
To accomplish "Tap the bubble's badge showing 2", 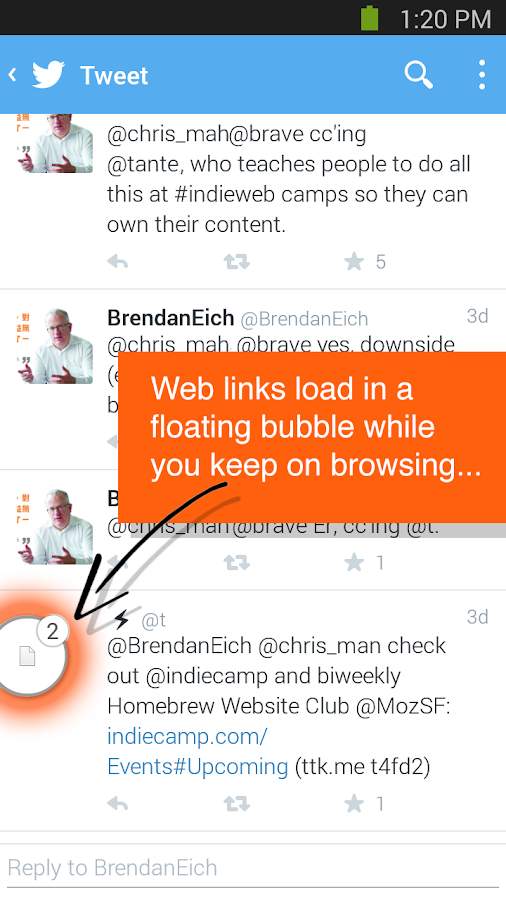I will pos(53,632).
